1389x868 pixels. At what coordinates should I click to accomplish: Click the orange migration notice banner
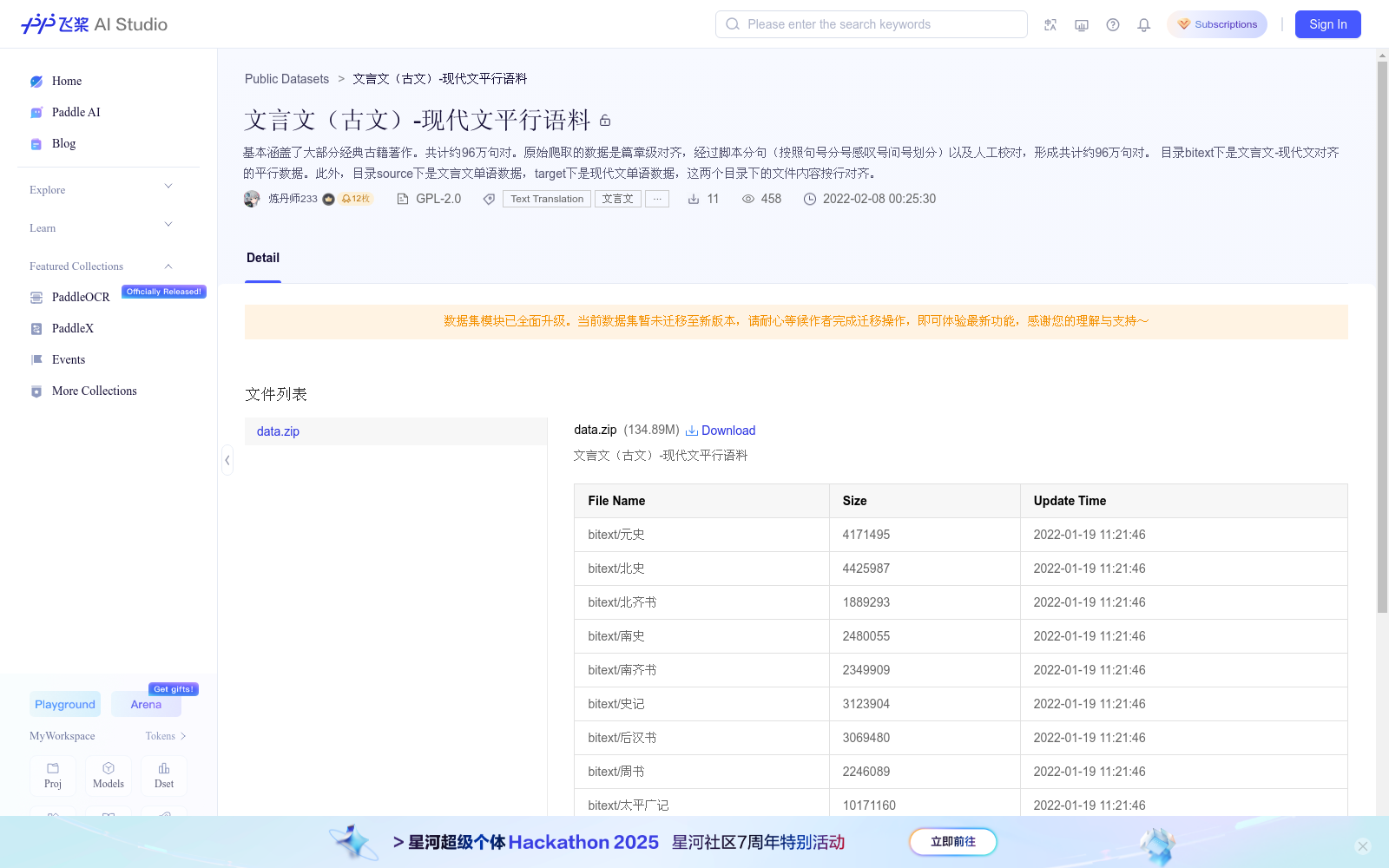pyautogui.click(x=796, y=321)
